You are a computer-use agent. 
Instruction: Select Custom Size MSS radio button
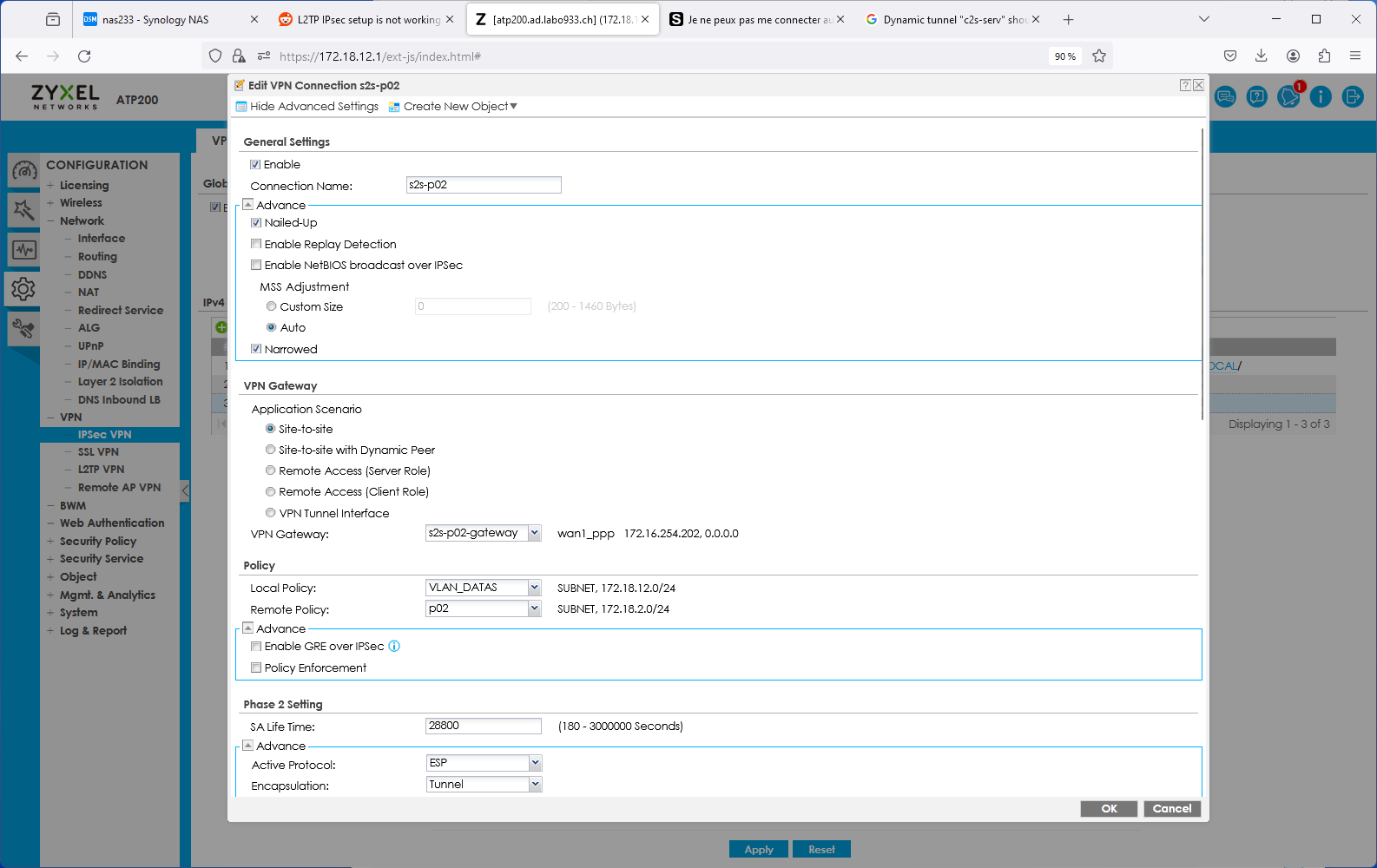pyautogui.click(x=272, y=306)
